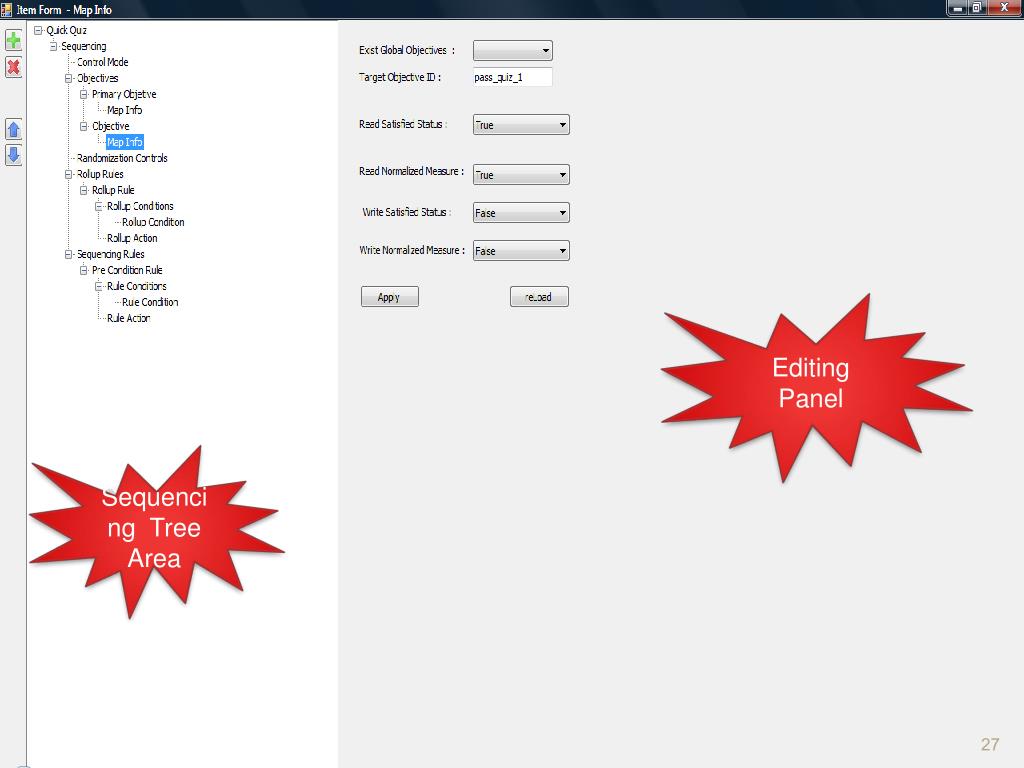The height and width of the screenshot is (768, 1024).
Task: Click the Target Objective ID field
Action: (x=513, y=77)
